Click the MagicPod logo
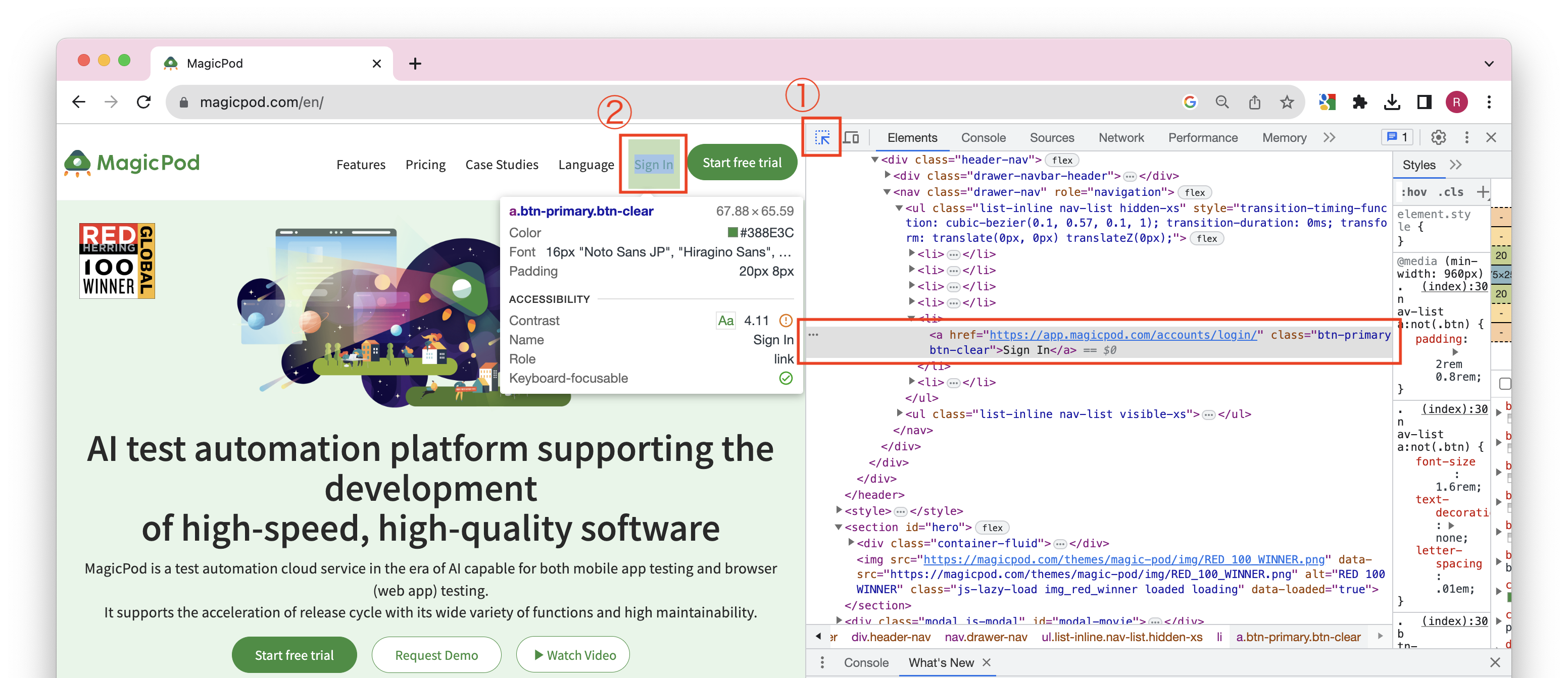 click(132, 163)
